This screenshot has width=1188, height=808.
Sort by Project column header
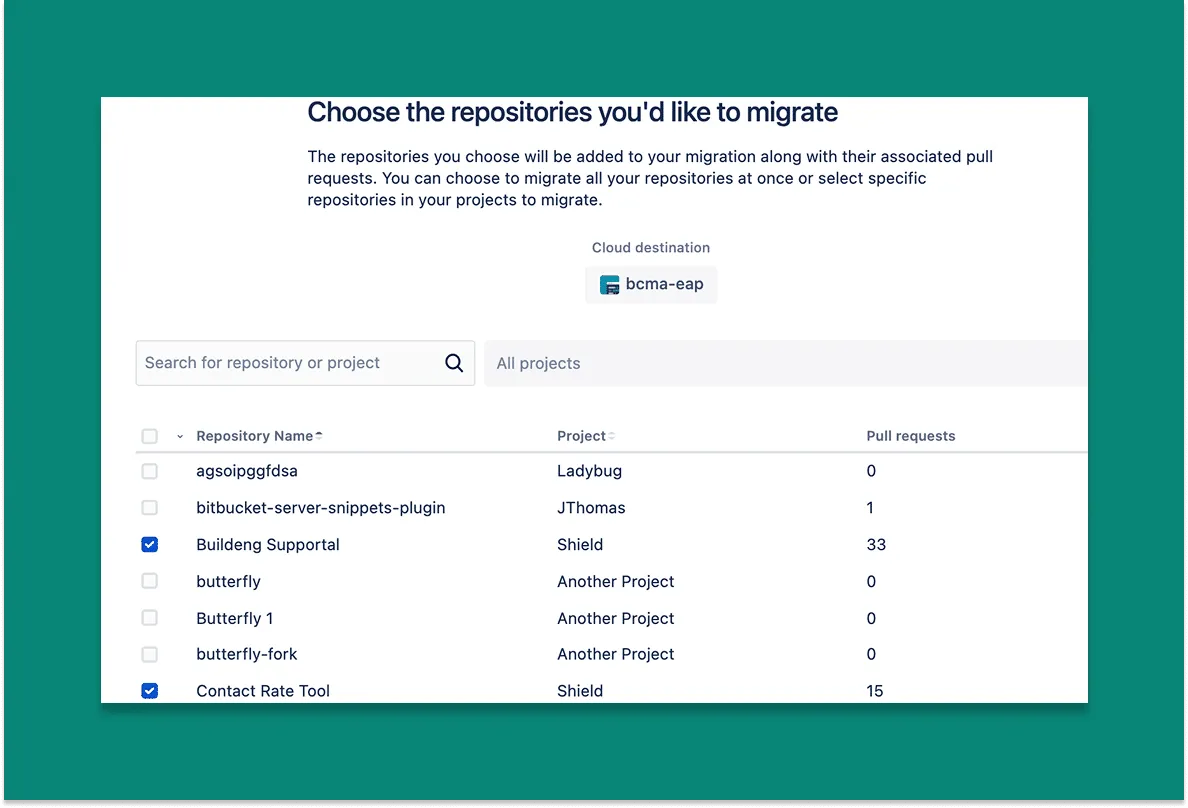[581, 436]
